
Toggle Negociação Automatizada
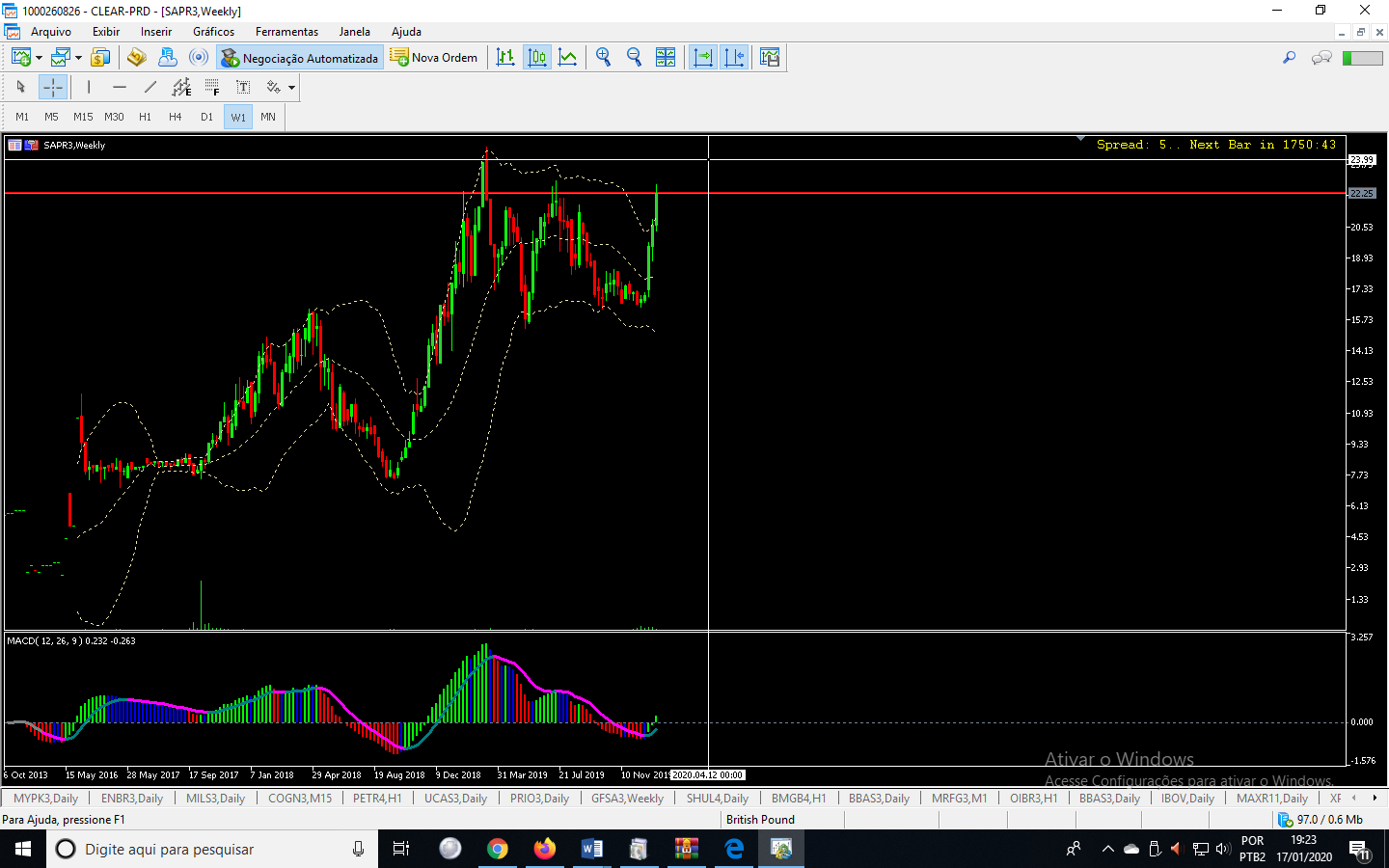[x=300, y=58]
